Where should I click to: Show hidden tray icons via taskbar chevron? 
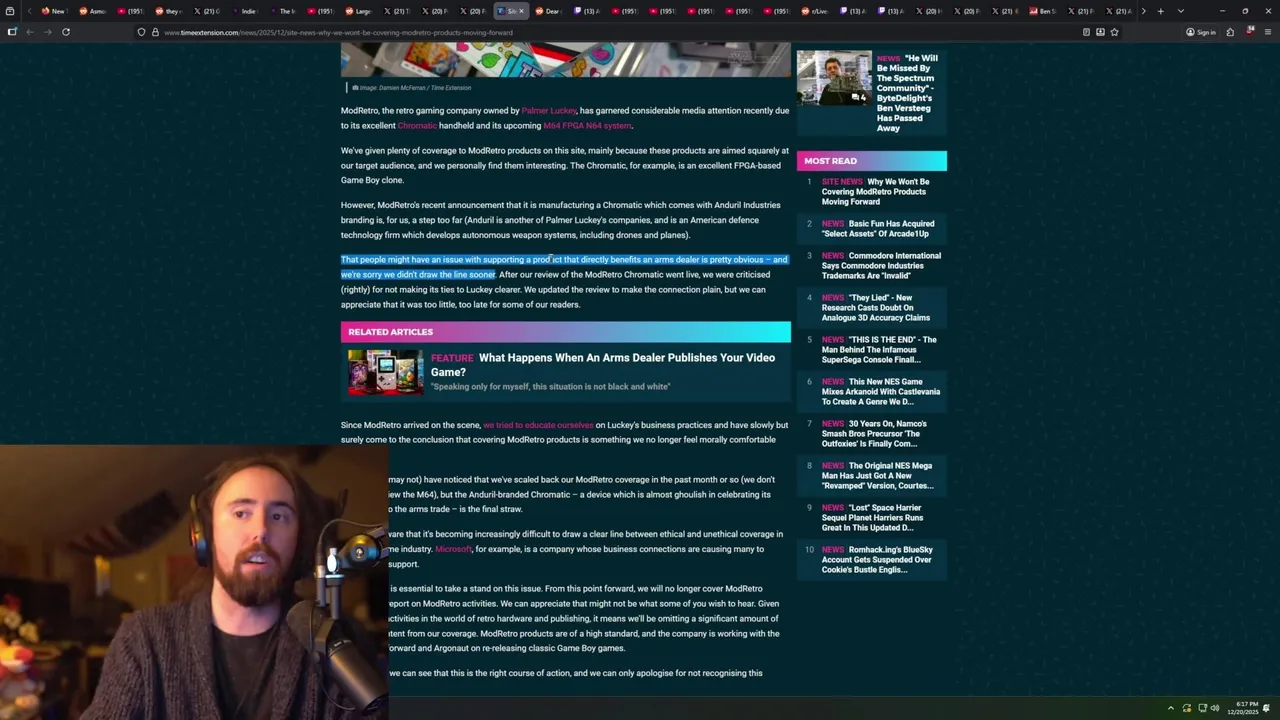(1170, 708)
